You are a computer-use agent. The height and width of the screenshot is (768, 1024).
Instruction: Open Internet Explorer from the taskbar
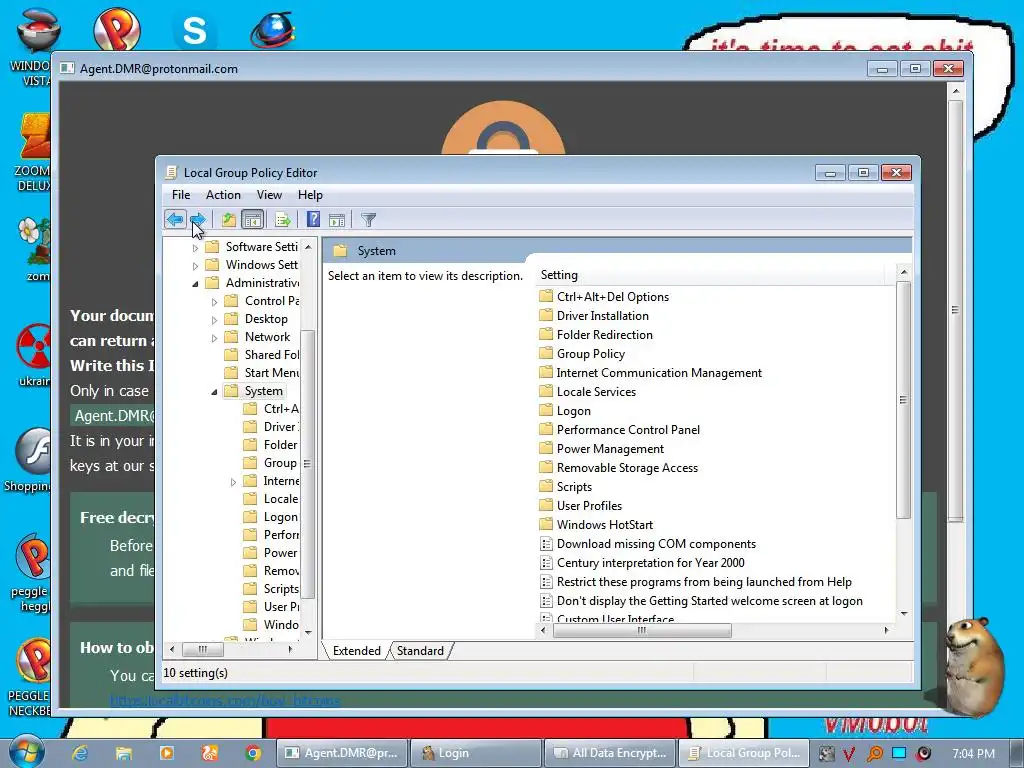coord(80,753)
